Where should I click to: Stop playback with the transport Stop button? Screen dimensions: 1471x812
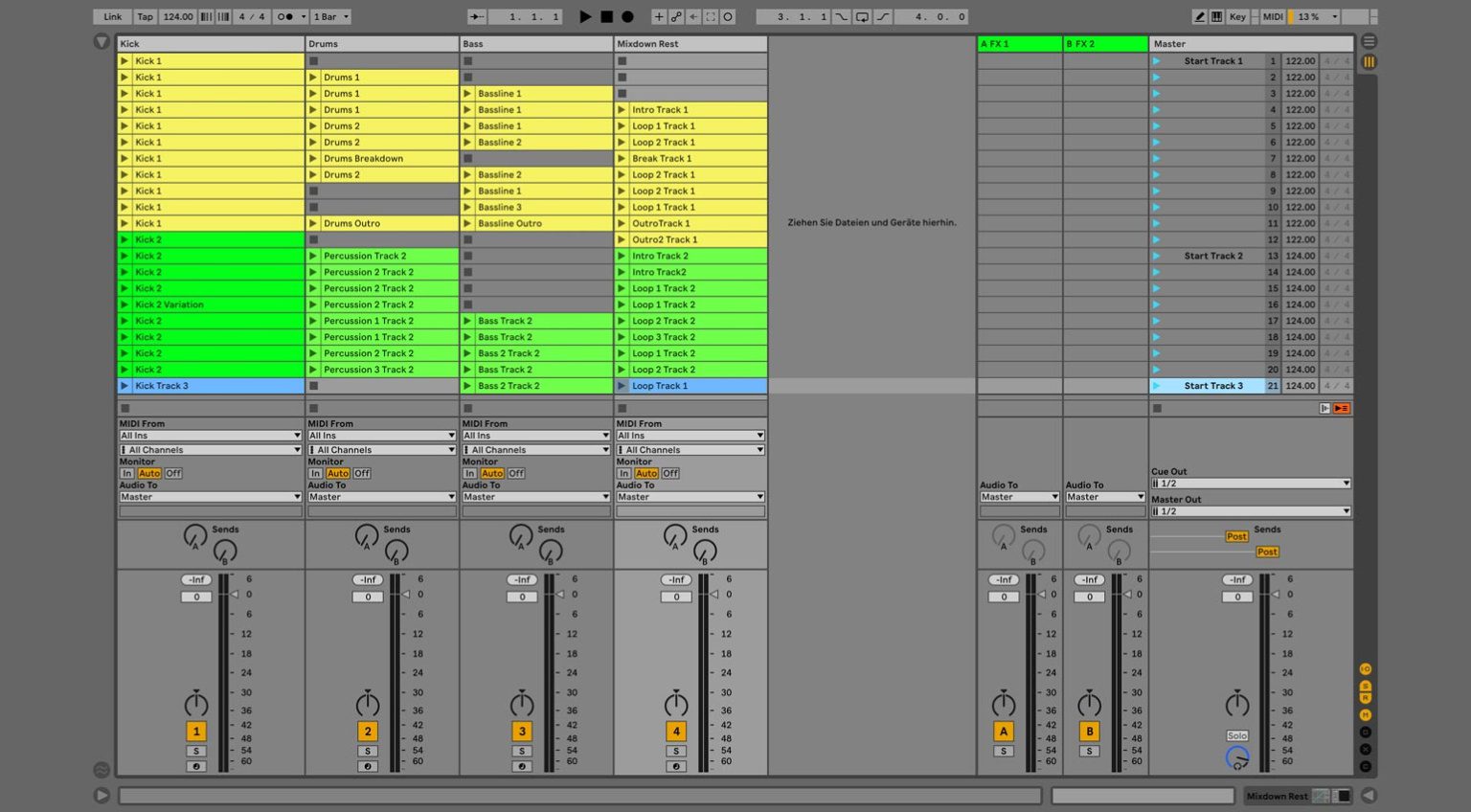(606, 16)
